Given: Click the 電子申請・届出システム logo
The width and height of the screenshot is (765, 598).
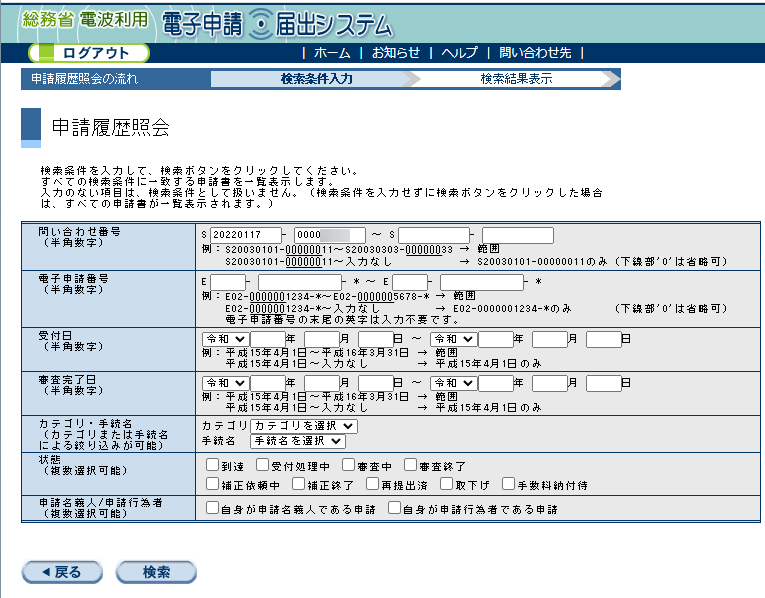Looking at the screenshot, I should (277, 24).
